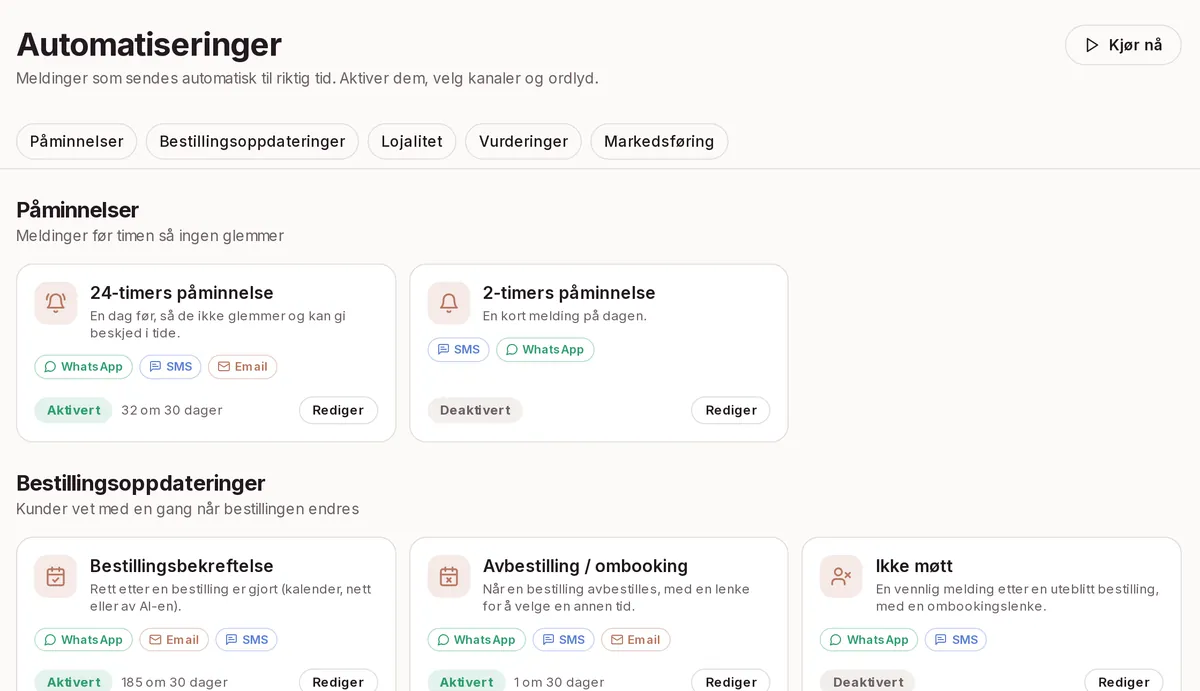
Task: Click the Kjør nå button
Action: coord(1123,45)
